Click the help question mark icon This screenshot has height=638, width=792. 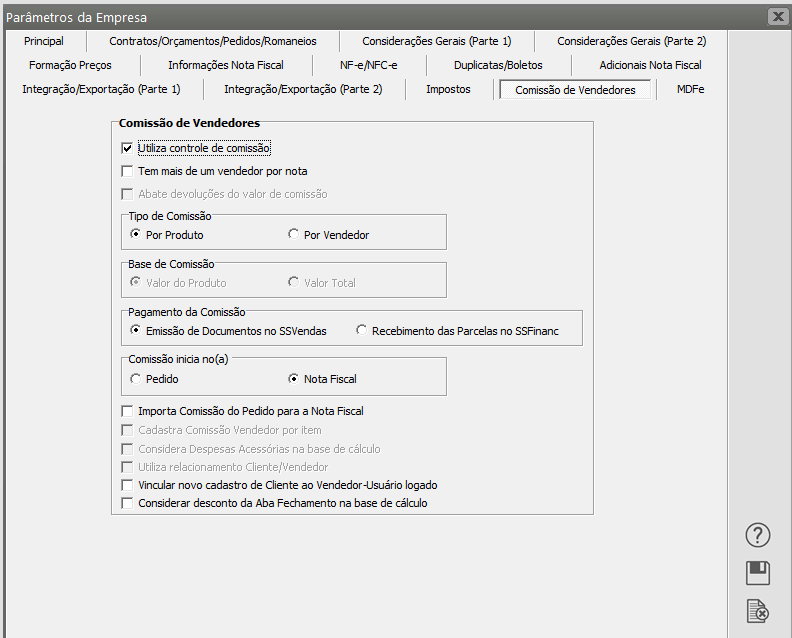[758, 535]
